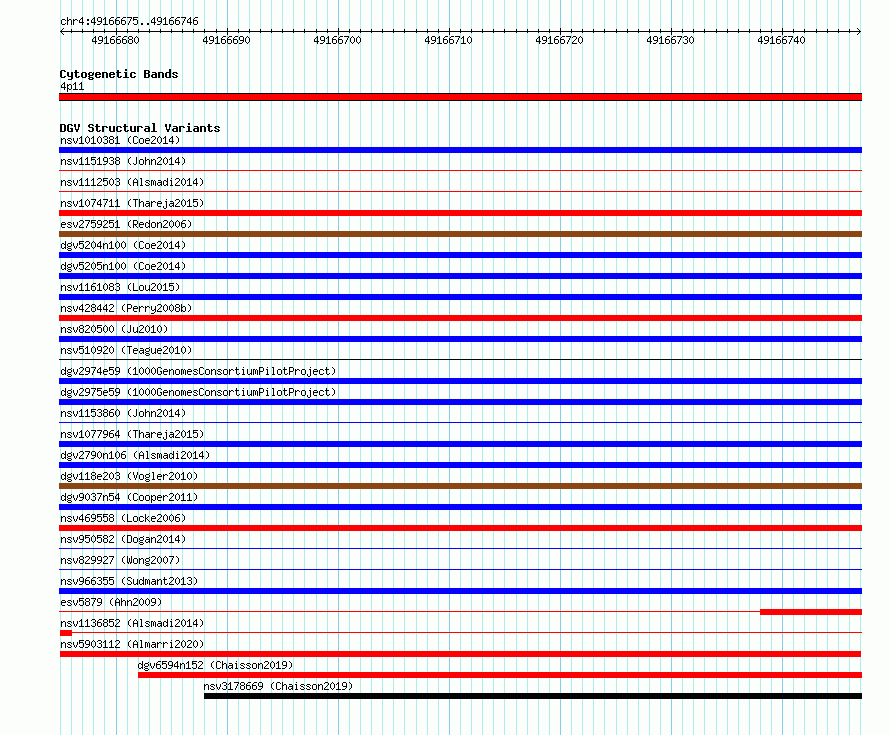Open variant nsv820500 (Ju2010)
This screenshot has width=890, height=735.
pos(114,329)
